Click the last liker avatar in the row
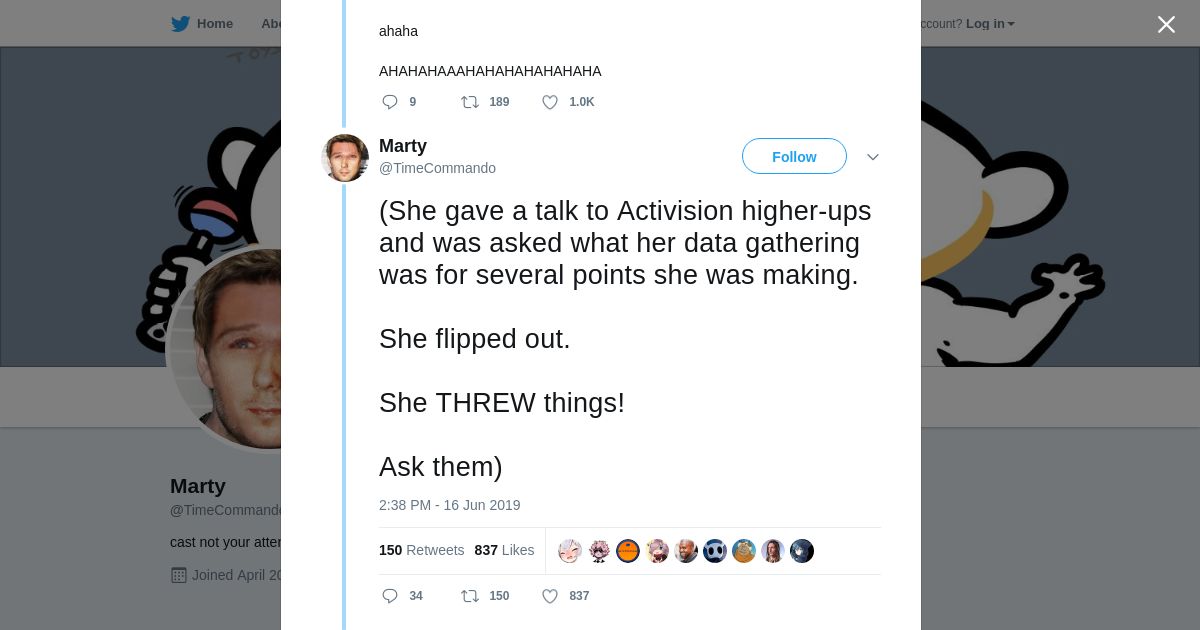The width and height of the screenshot is (1200, 630). click(x=802, y=551)
